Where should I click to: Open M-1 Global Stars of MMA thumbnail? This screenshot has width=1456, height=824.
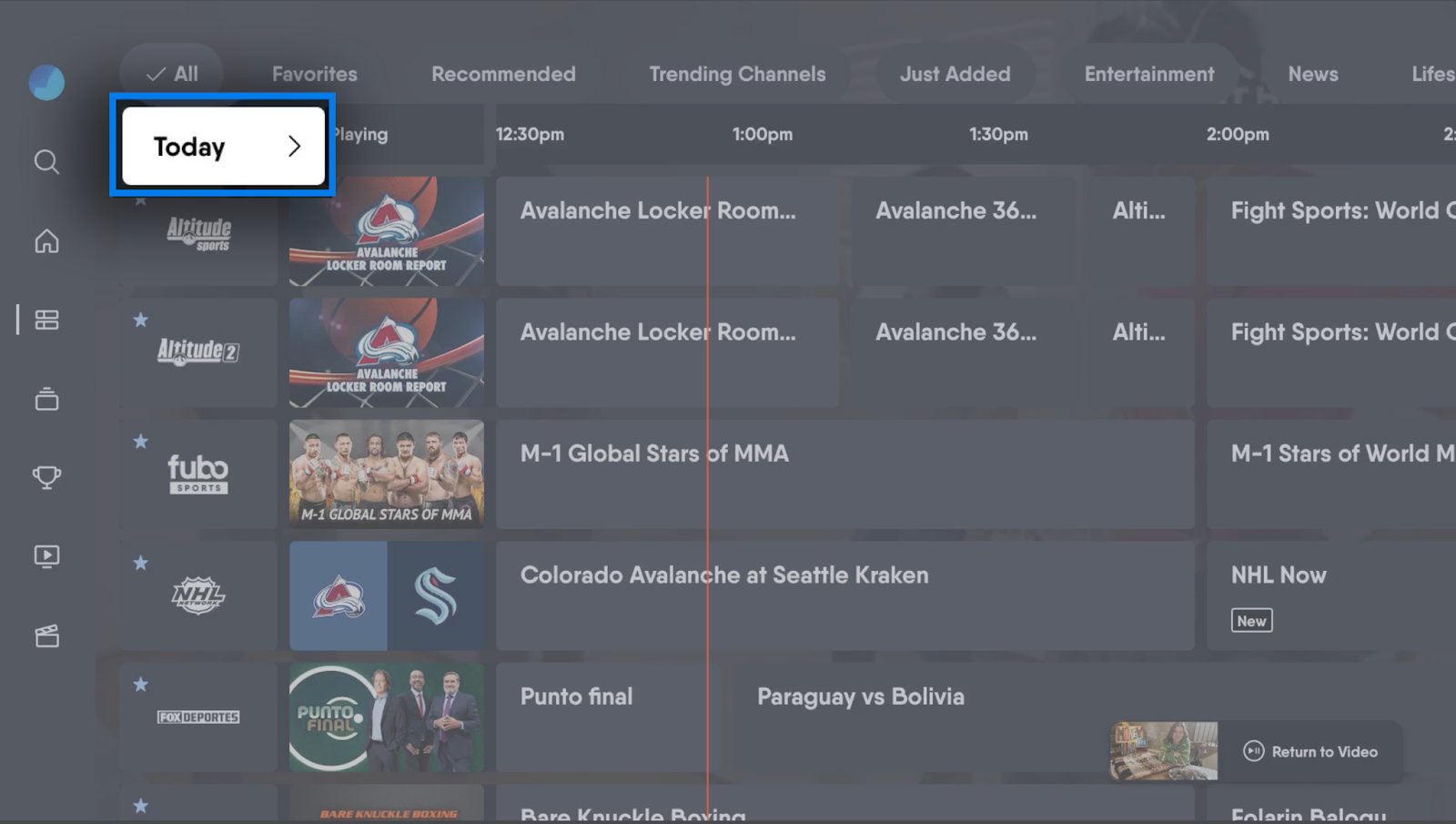tap(387, 474)
